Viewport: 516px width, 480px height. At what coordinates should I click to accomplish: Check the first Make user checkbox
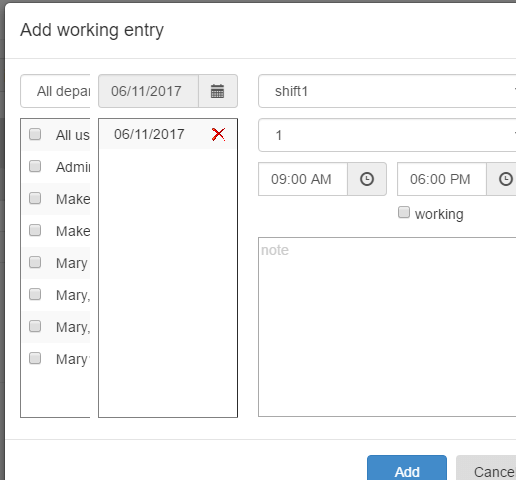tap(35, 198)
